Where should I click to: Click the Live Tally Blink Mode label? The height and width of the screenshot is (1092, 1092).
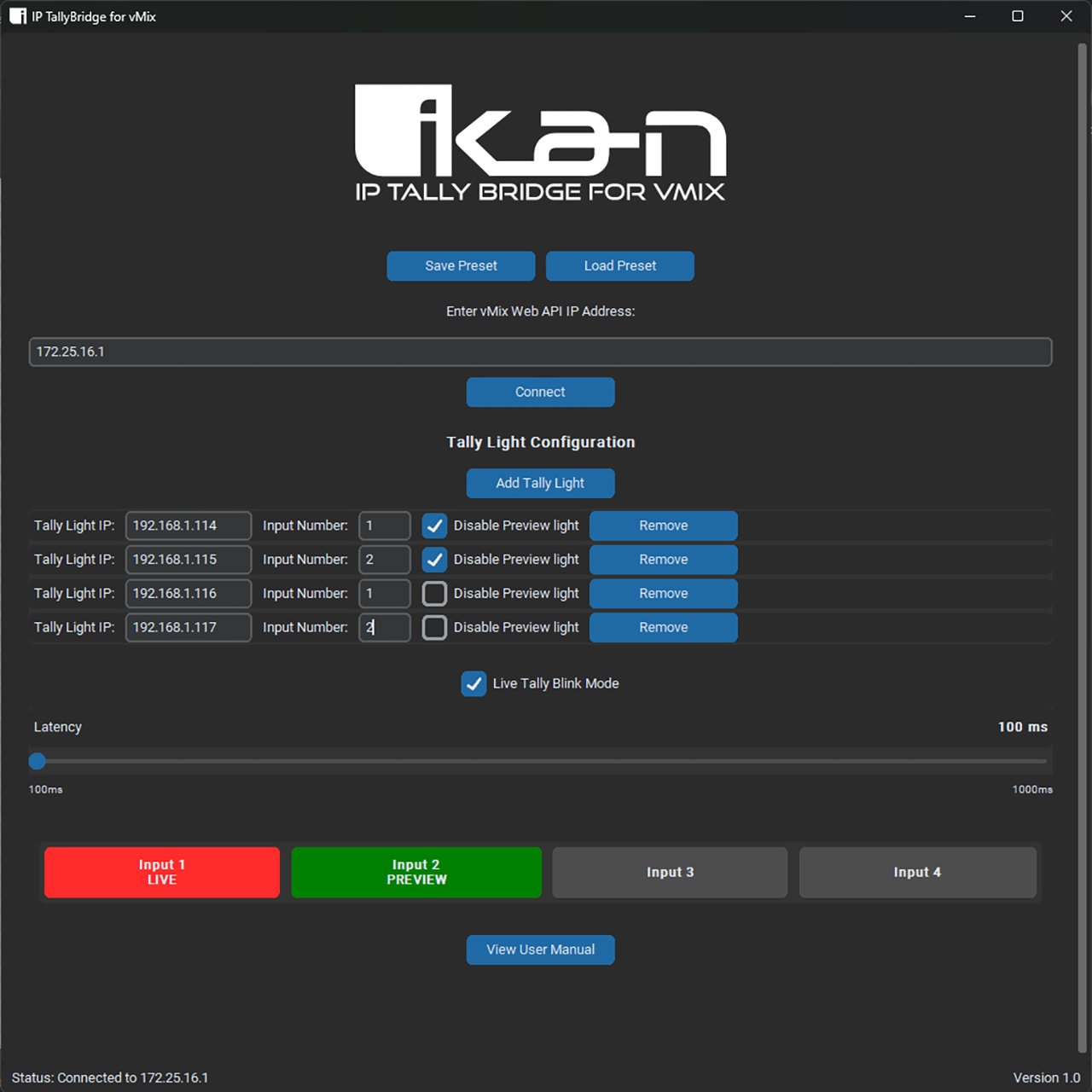pyautogui.click(x=555, y=683)
